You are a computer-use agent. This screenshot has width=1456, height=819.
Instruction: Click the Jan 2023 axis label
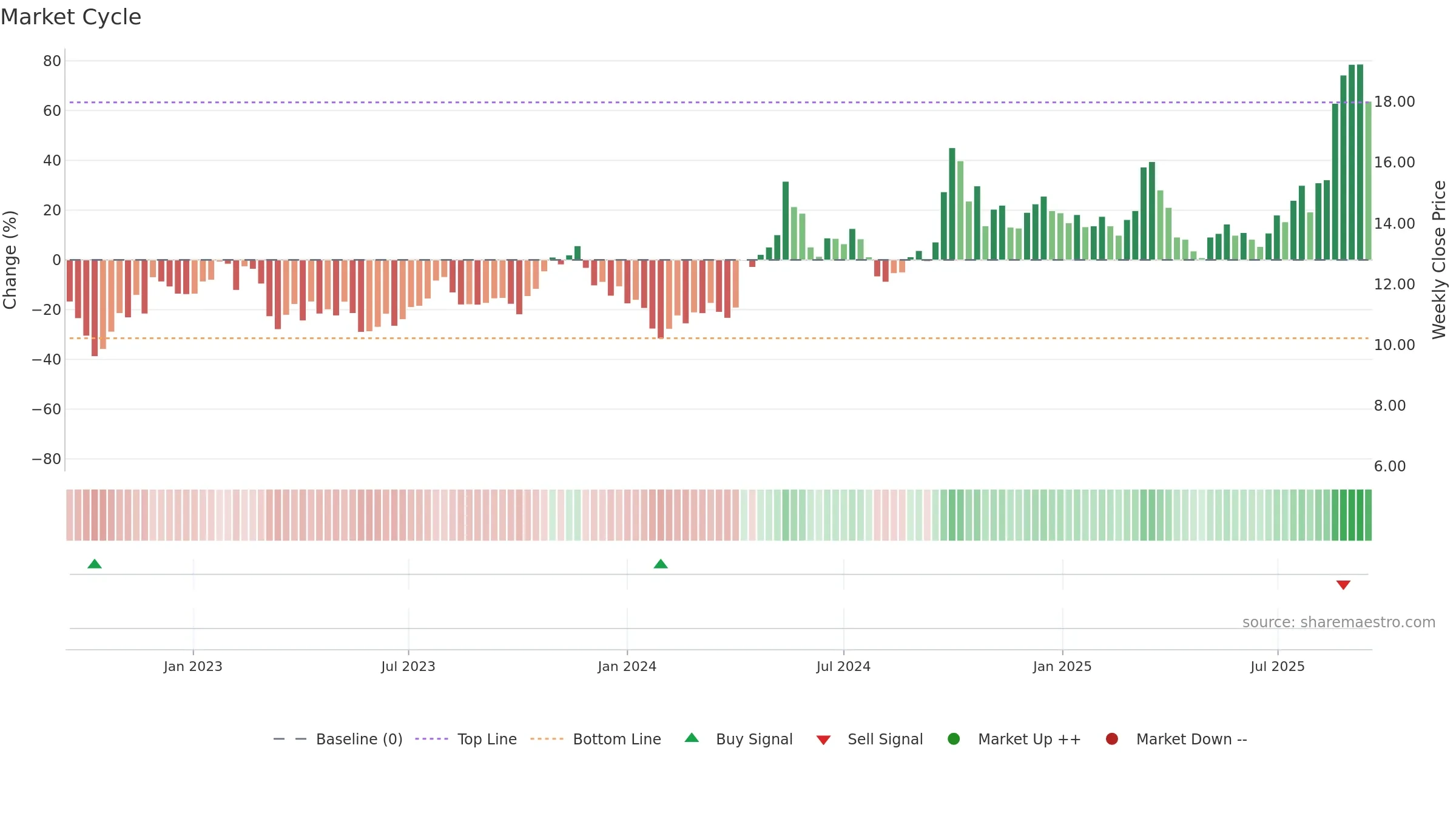point(193,667)
